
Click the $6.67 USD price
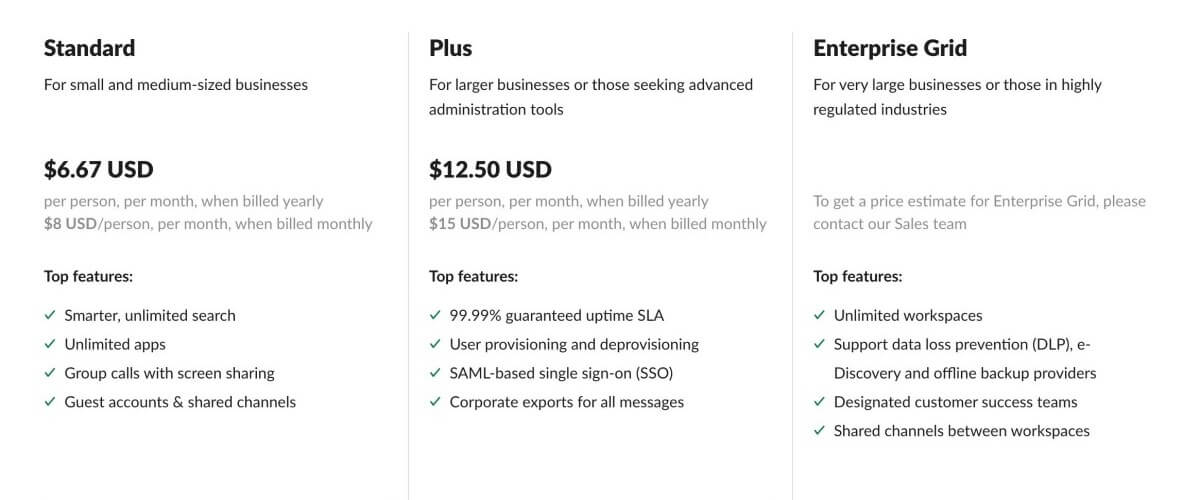[x=98, y=170]
